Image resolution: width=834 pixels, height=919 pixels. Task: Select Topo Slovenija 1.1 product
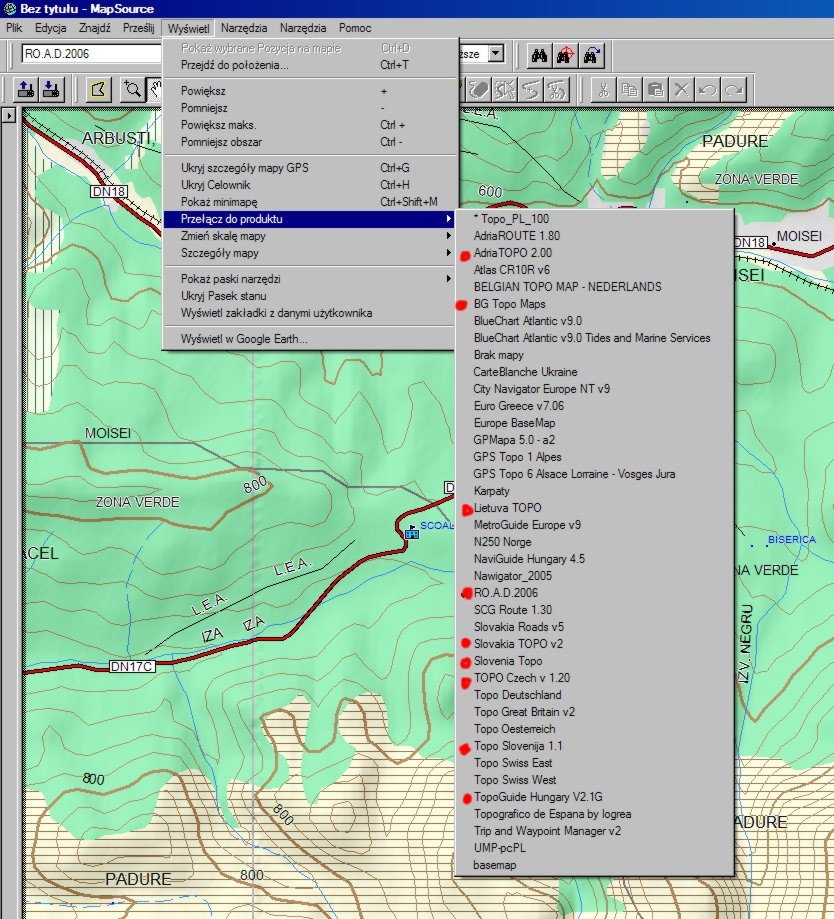594,746
